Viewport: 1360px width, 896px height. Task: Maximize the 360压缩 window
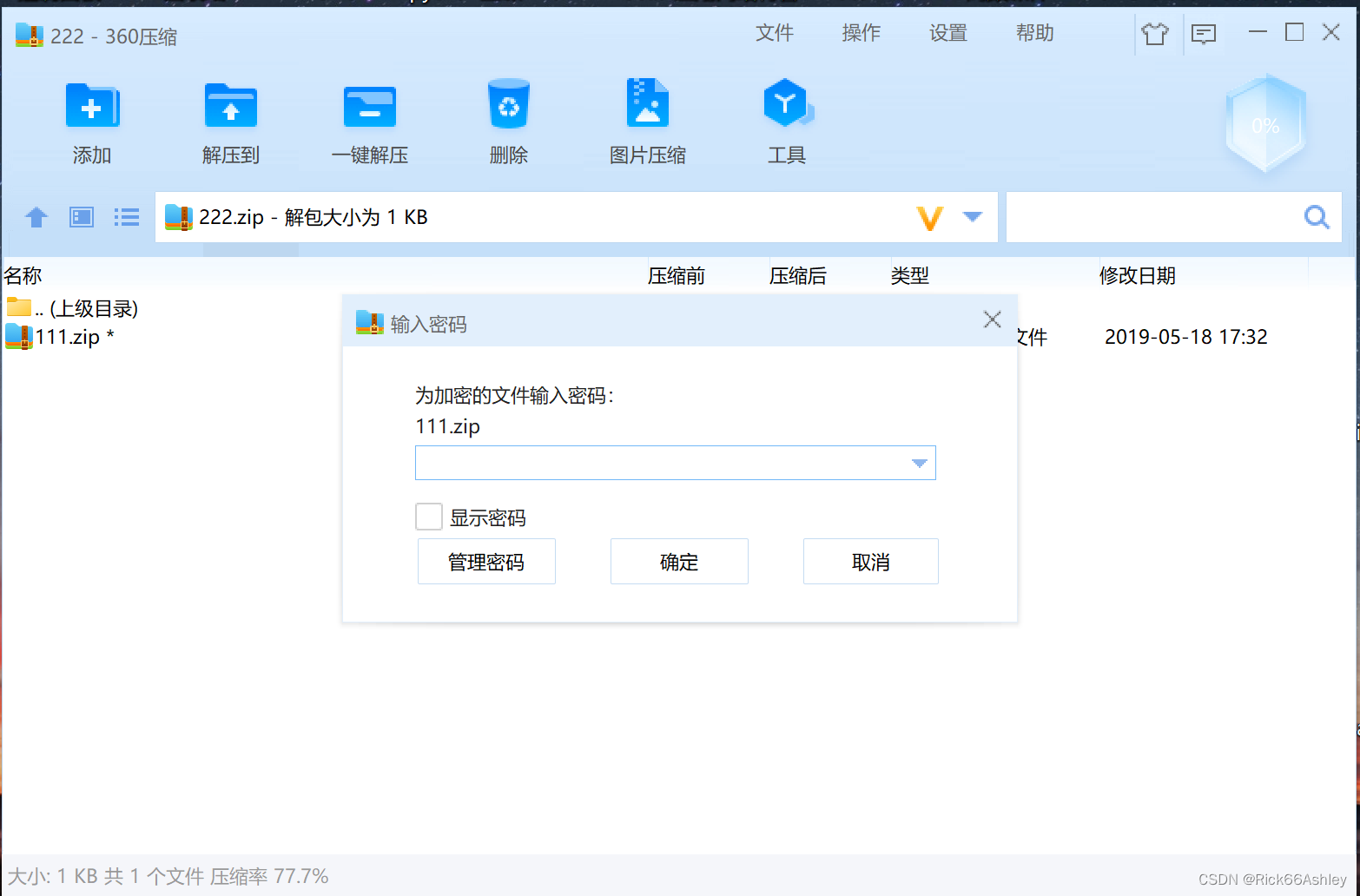(x=1294, y=32)
